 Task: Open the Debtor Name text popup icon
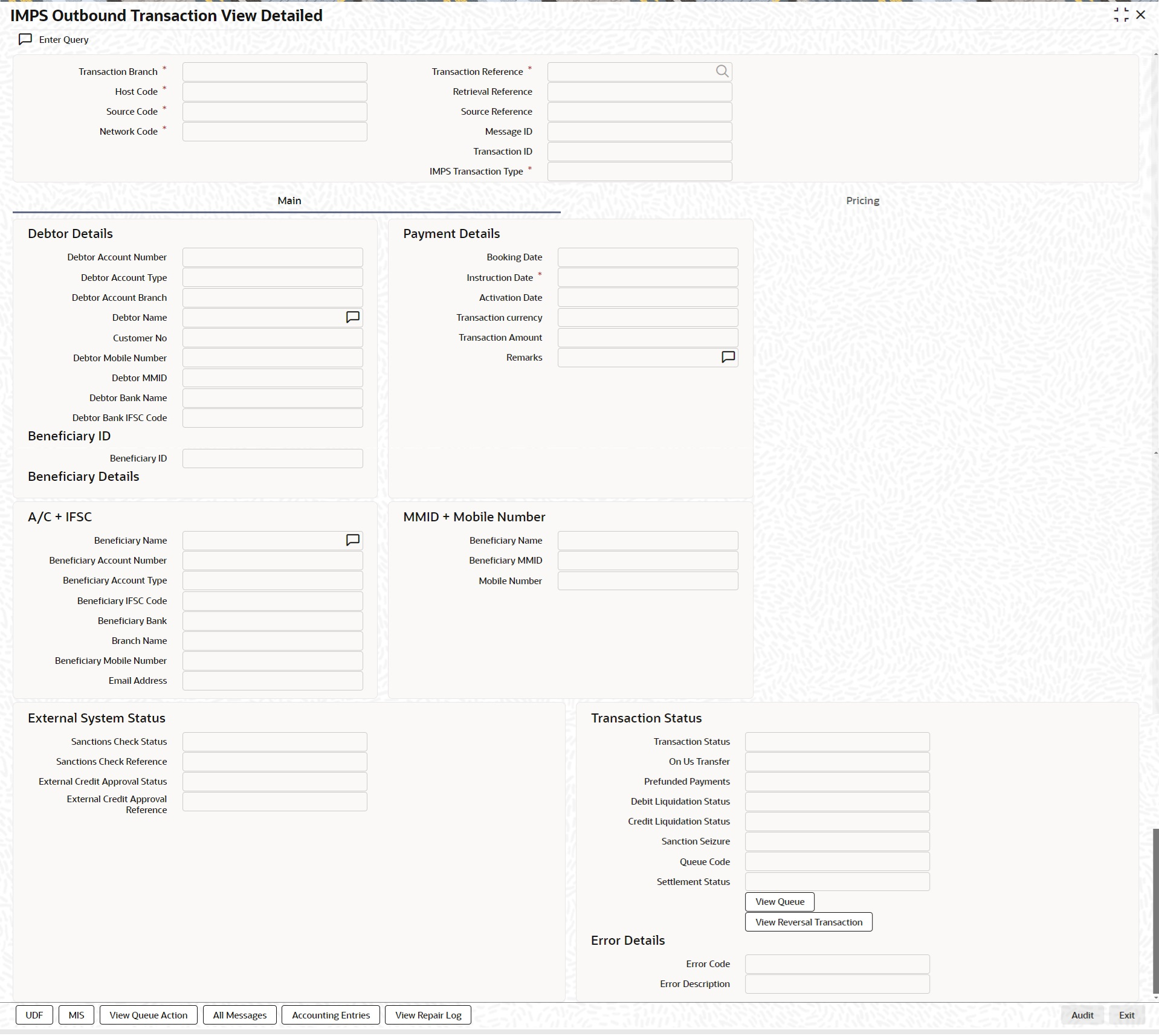(352, 317)
